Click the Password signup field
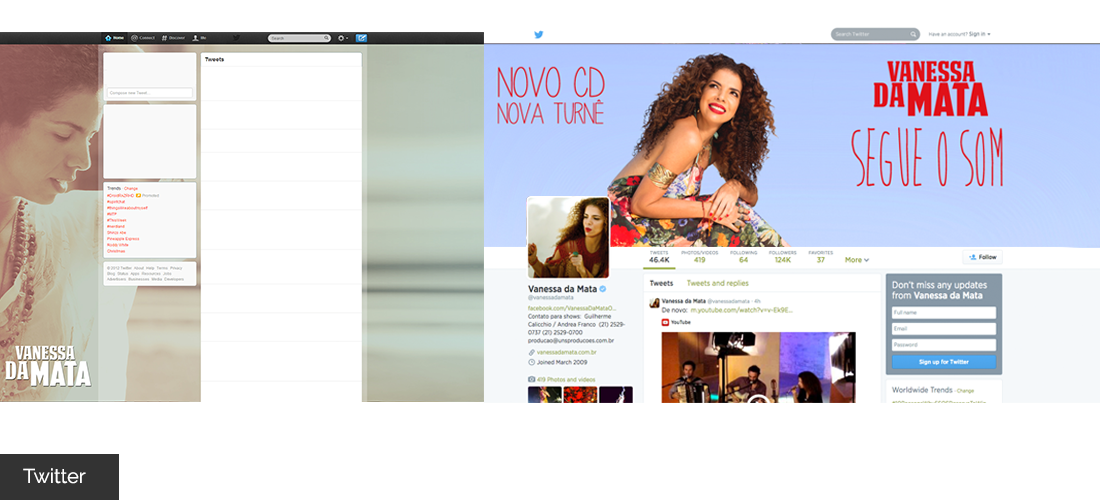Screen dimensions: 1100x500 point(944,345)
